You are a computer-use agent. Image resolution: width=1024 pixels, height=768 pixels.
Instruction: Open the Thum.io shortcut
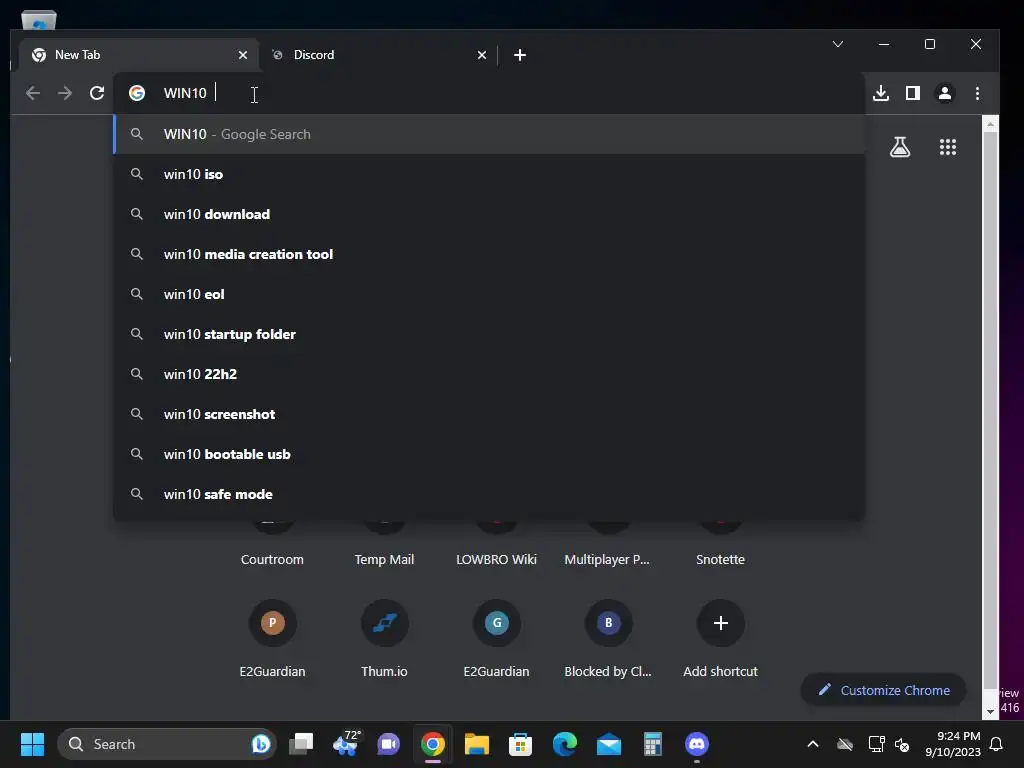pyautogui.click(x=384, y=638)
